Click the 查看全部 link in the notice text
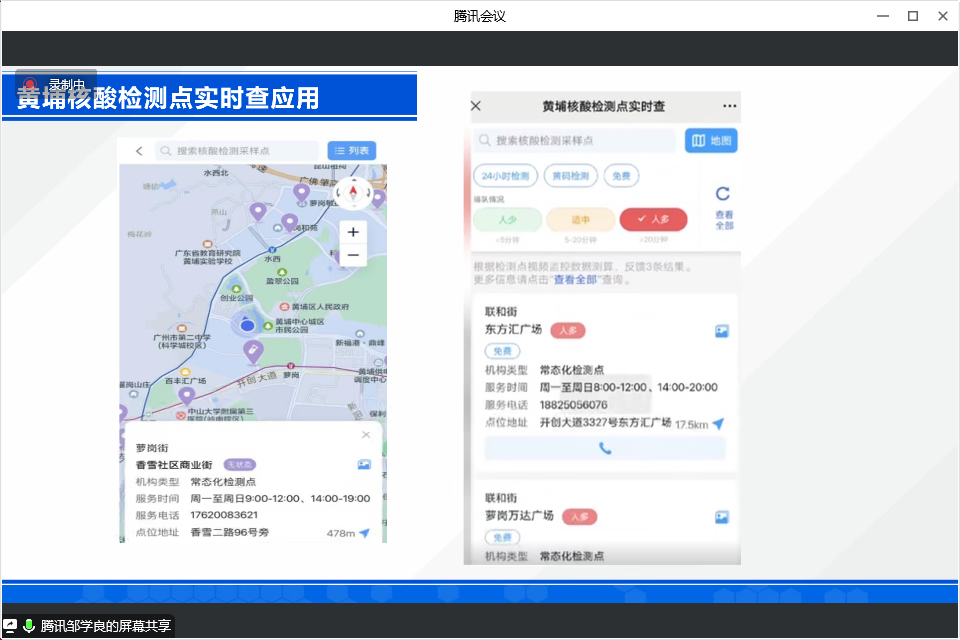 click(580, 280)
